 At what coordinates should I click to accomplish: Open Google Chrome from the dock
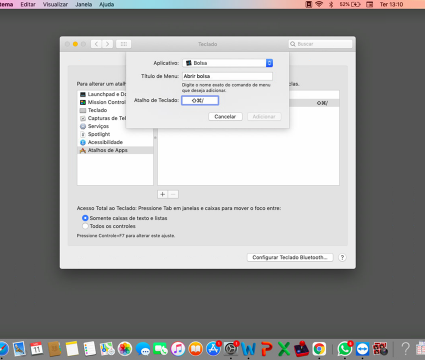click(x=319, y=349)
